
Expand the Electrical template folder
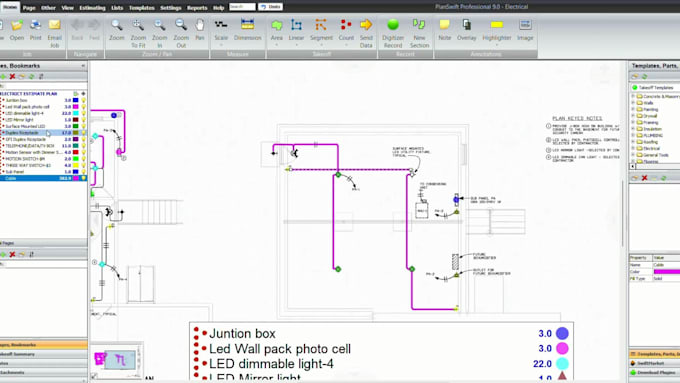coord(633,148)
